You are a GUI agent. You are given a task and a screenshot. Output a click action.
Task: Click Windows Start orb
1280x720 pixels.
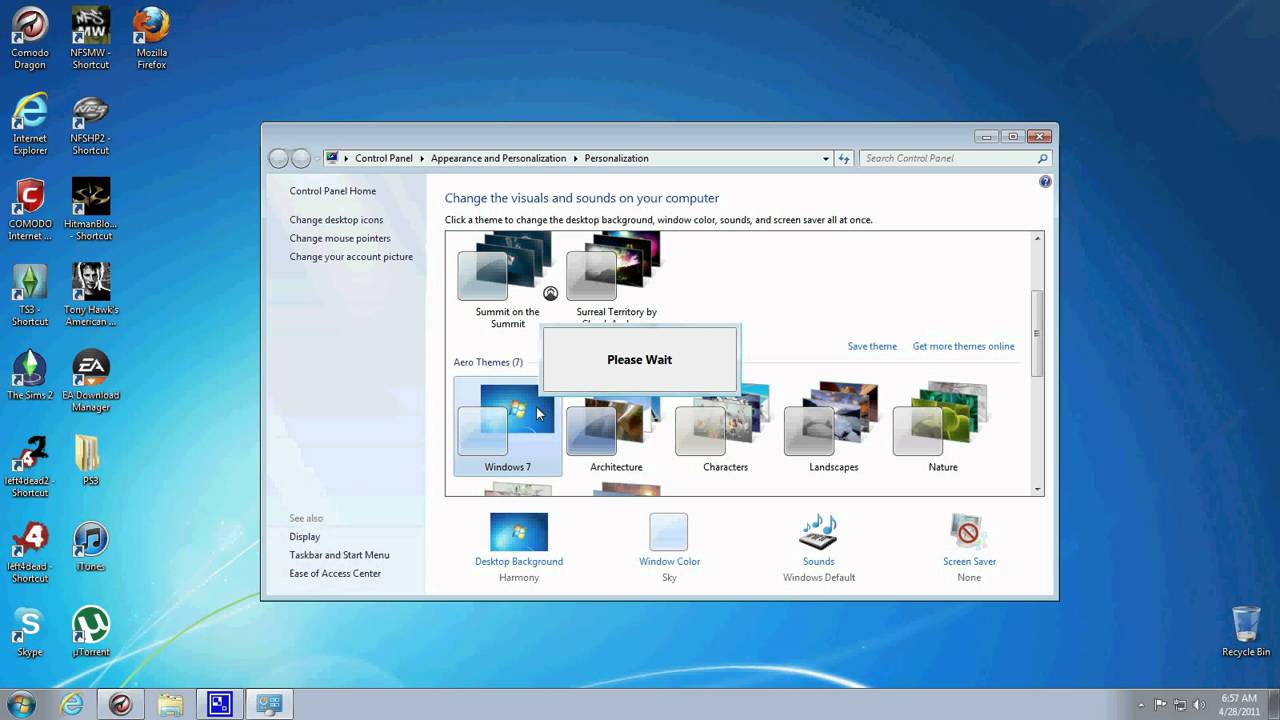click(21, 704)
